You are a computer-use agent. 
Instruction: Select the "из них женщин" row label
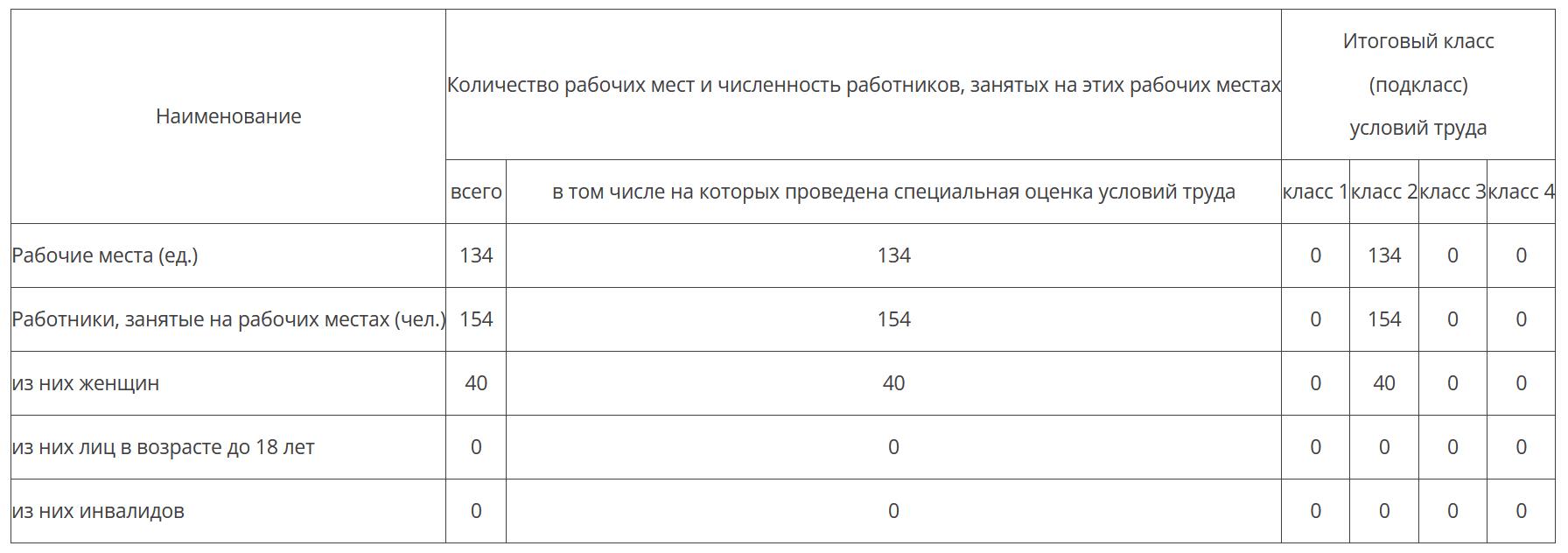(86, 383)
